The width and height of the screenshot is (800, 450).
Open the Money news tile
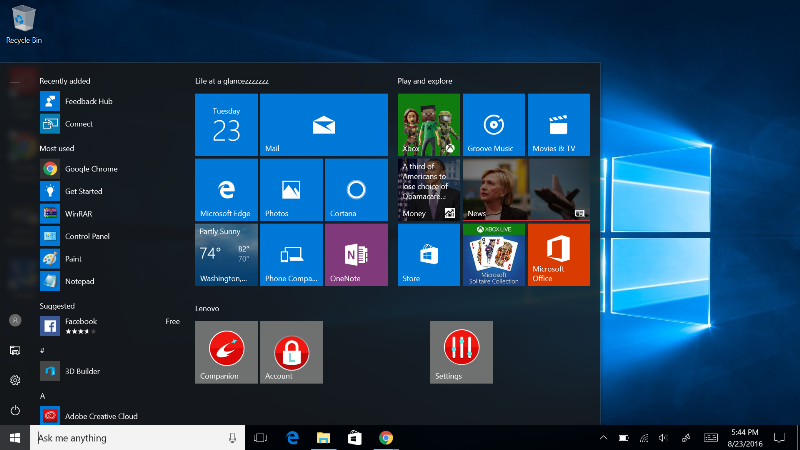click(429, 190)
